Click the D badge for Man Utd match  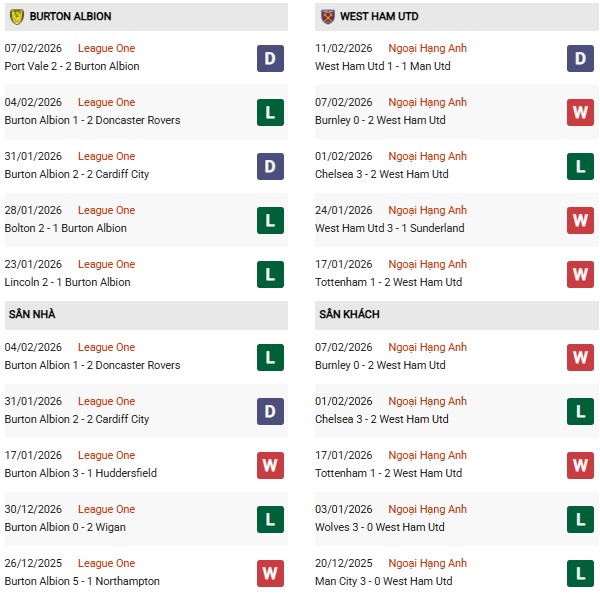click(580, 58)
